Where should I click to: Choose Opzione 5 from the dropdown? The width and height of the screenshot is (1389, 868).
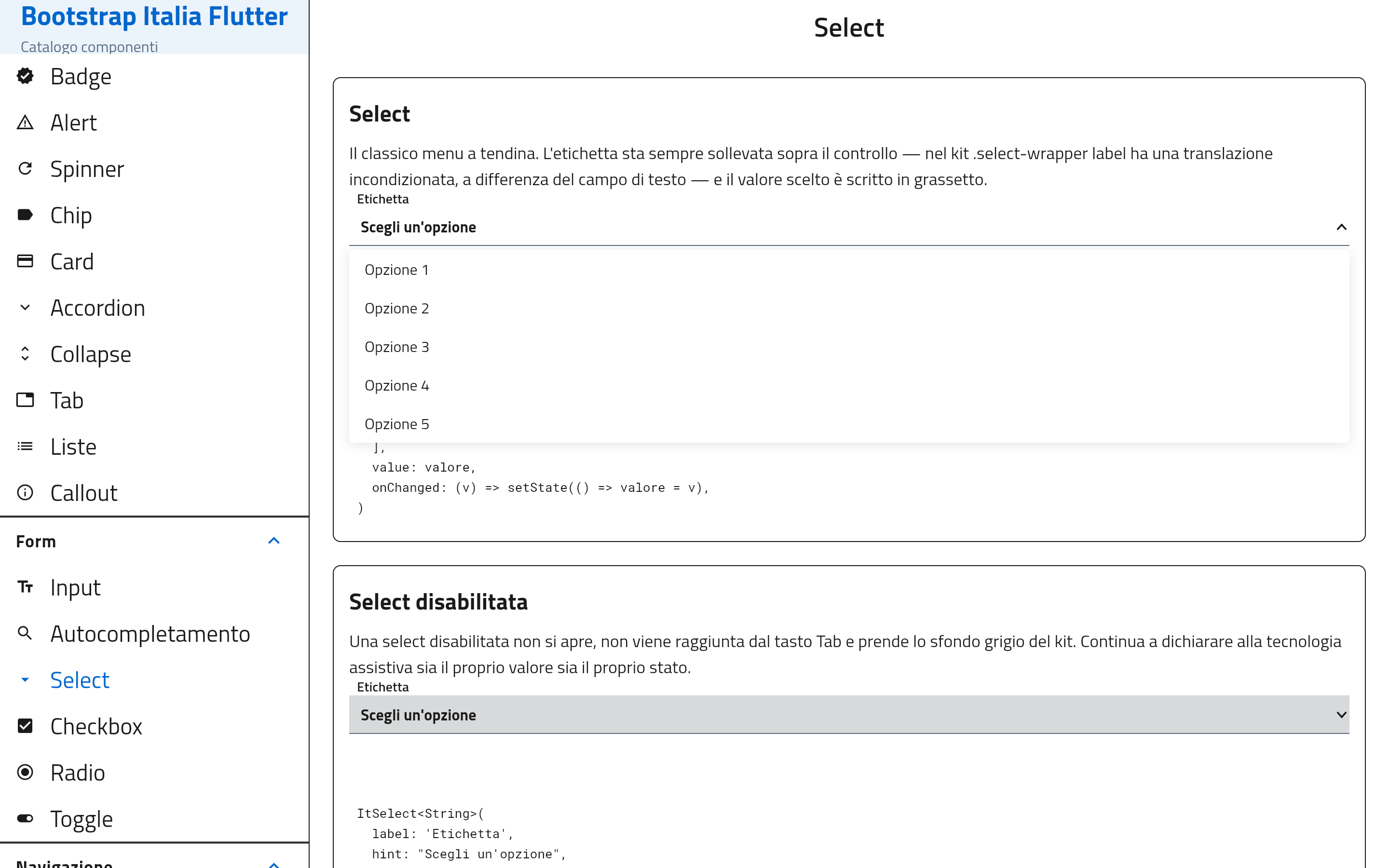[849, 424]
